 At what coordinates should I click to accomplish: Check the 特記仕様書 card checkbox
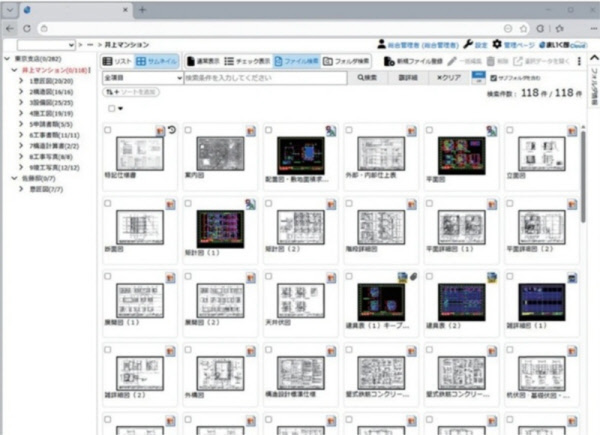[108, 130]
